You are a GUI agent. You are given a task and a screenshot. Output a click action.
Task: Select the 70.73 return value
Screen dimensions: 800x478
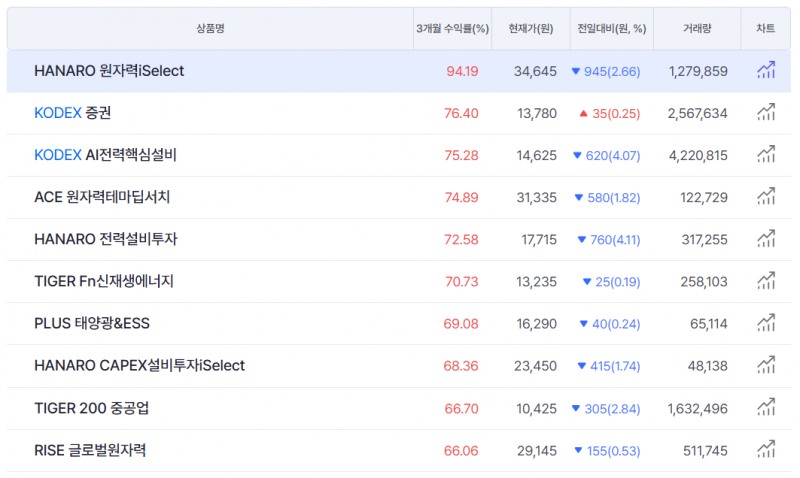(462, 282)
